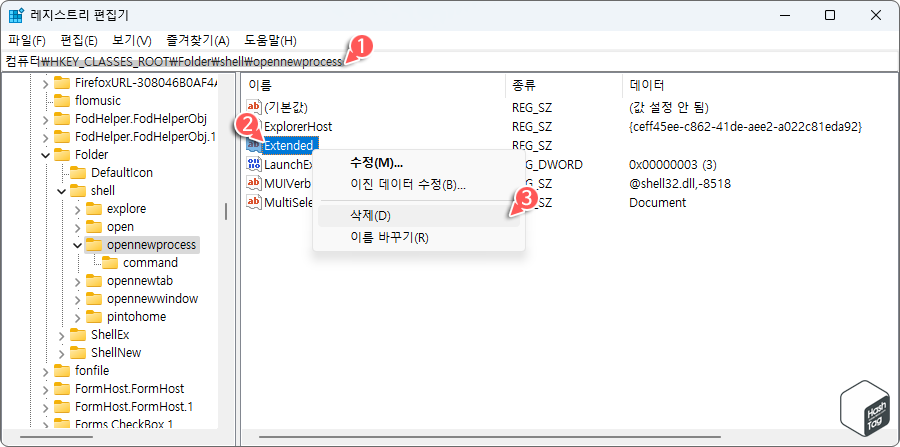900x447 pixels.
Task: Click the DefaultIcon key folder icon
Action: 78,172
